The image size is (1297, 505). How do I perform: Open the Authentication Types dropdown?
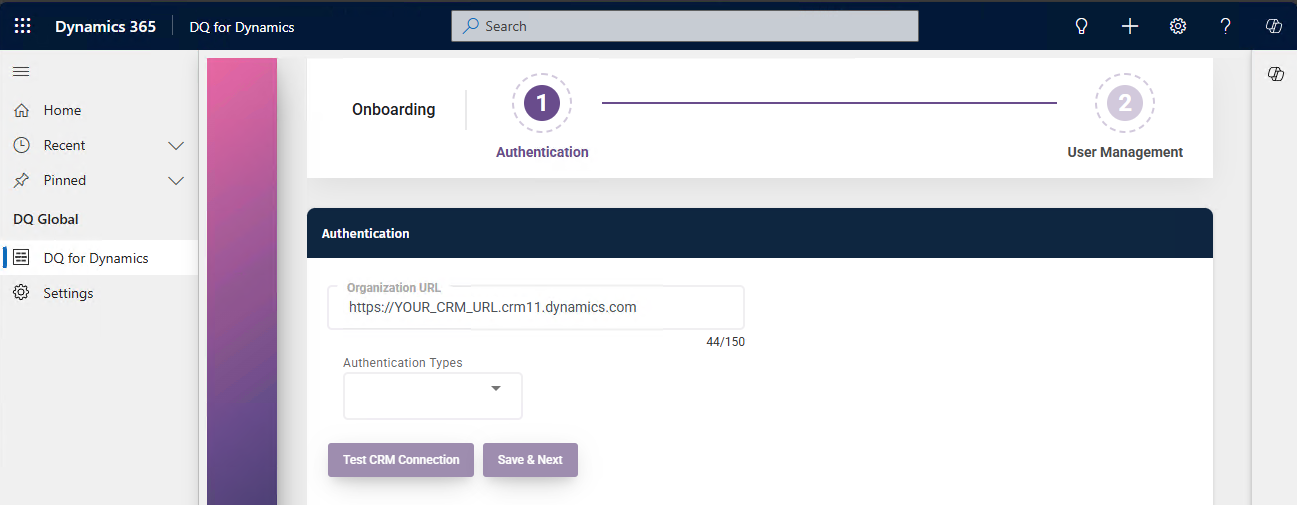coord(432,396)
